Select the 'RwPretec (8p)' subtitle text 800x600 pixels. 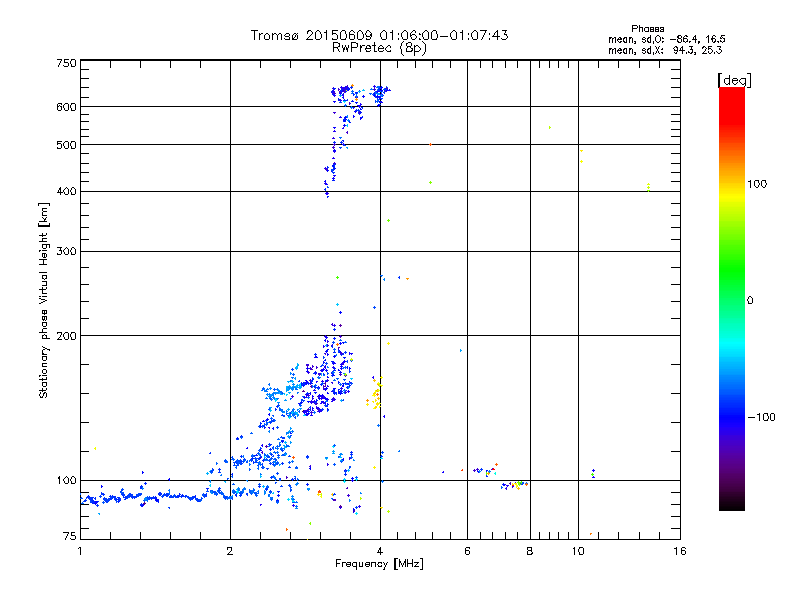pos(379,48)
